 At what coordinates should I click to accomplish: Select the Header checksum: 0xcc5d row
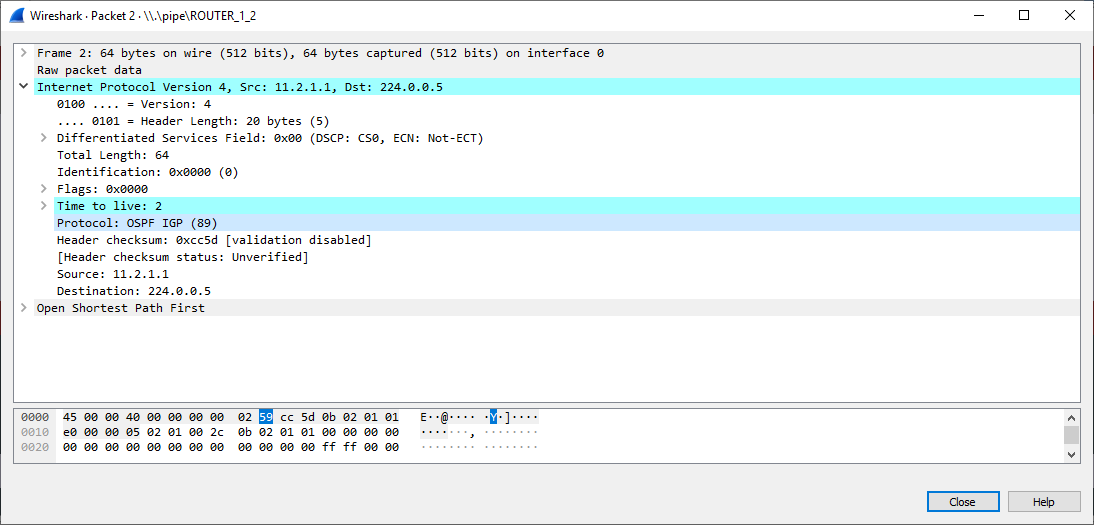(567, 239)
